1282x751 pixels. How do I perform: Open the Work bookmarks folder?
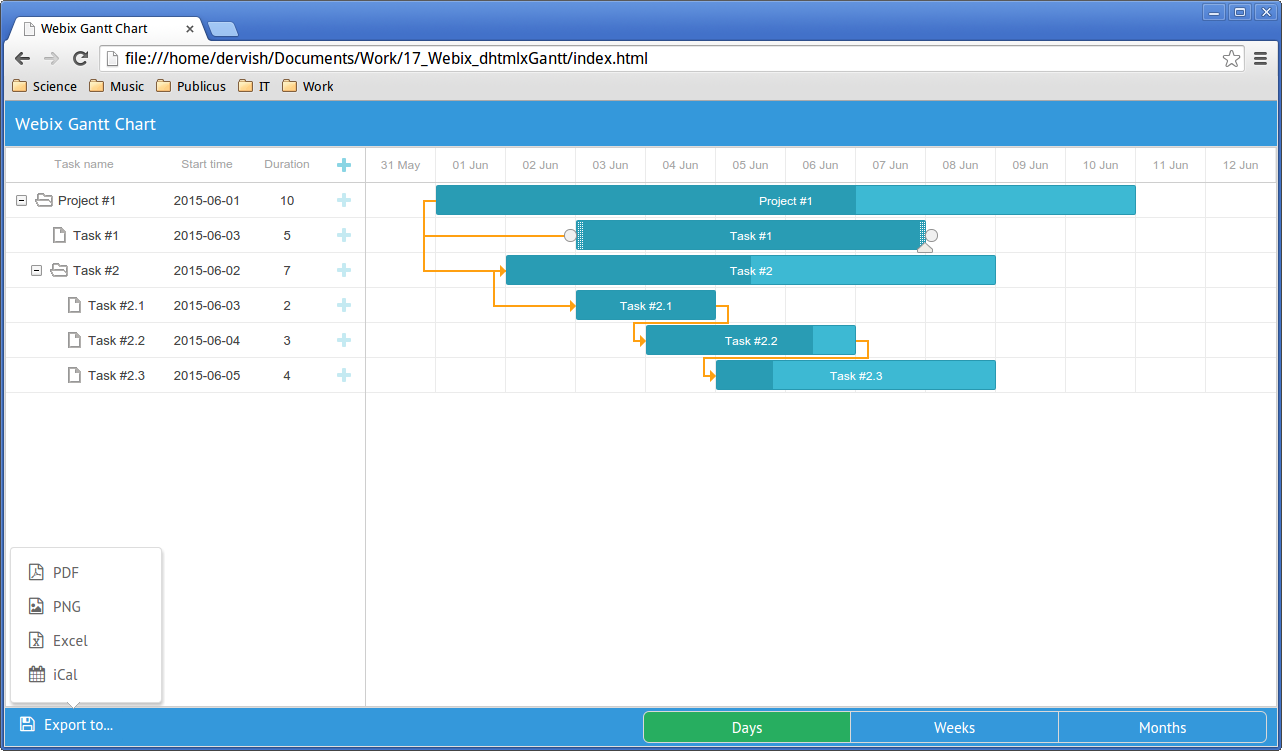(308, 86)
